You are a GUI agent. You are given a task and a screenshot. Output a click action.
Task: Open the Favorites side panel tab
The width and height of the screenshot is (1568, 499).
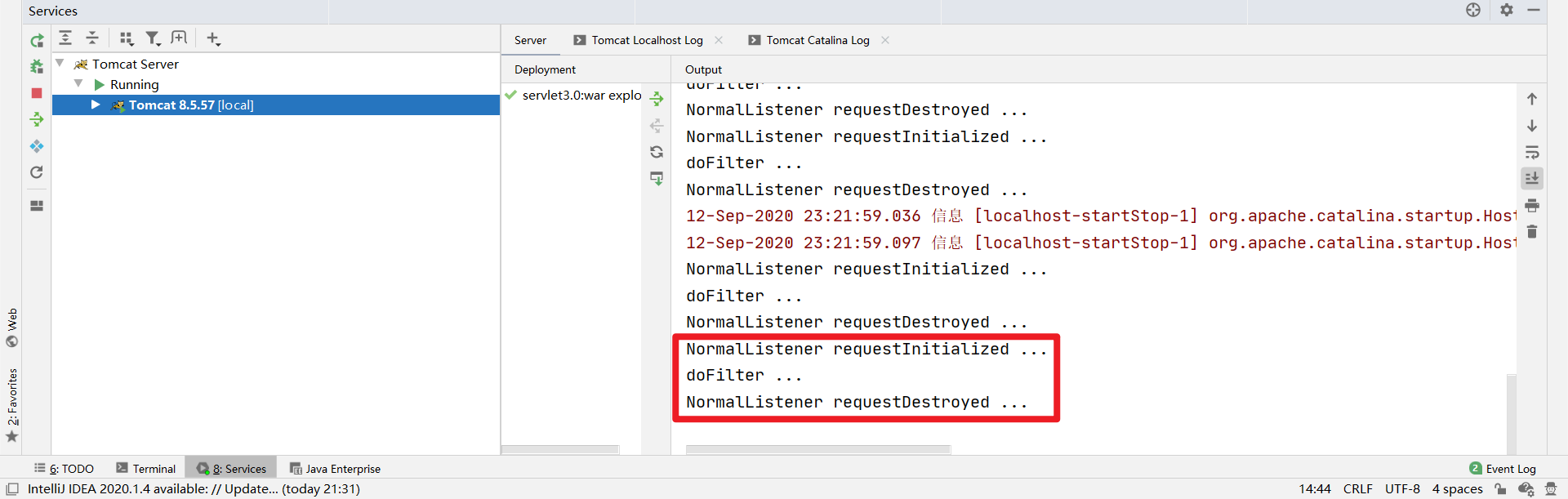(x=11, y=405)
